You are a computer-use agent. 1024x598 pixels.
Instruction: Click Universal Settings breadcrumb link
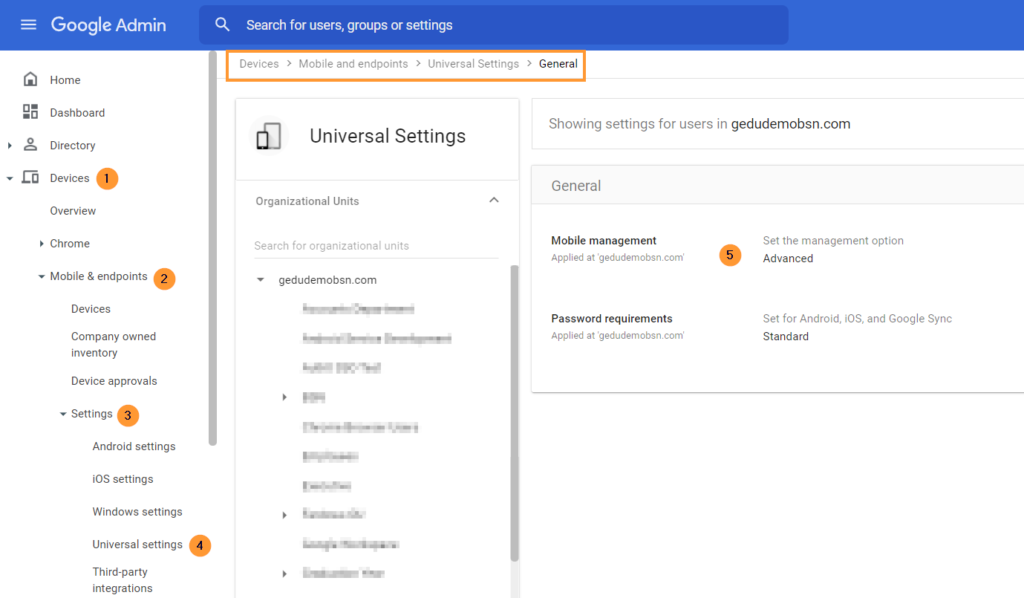pos(473,63)
